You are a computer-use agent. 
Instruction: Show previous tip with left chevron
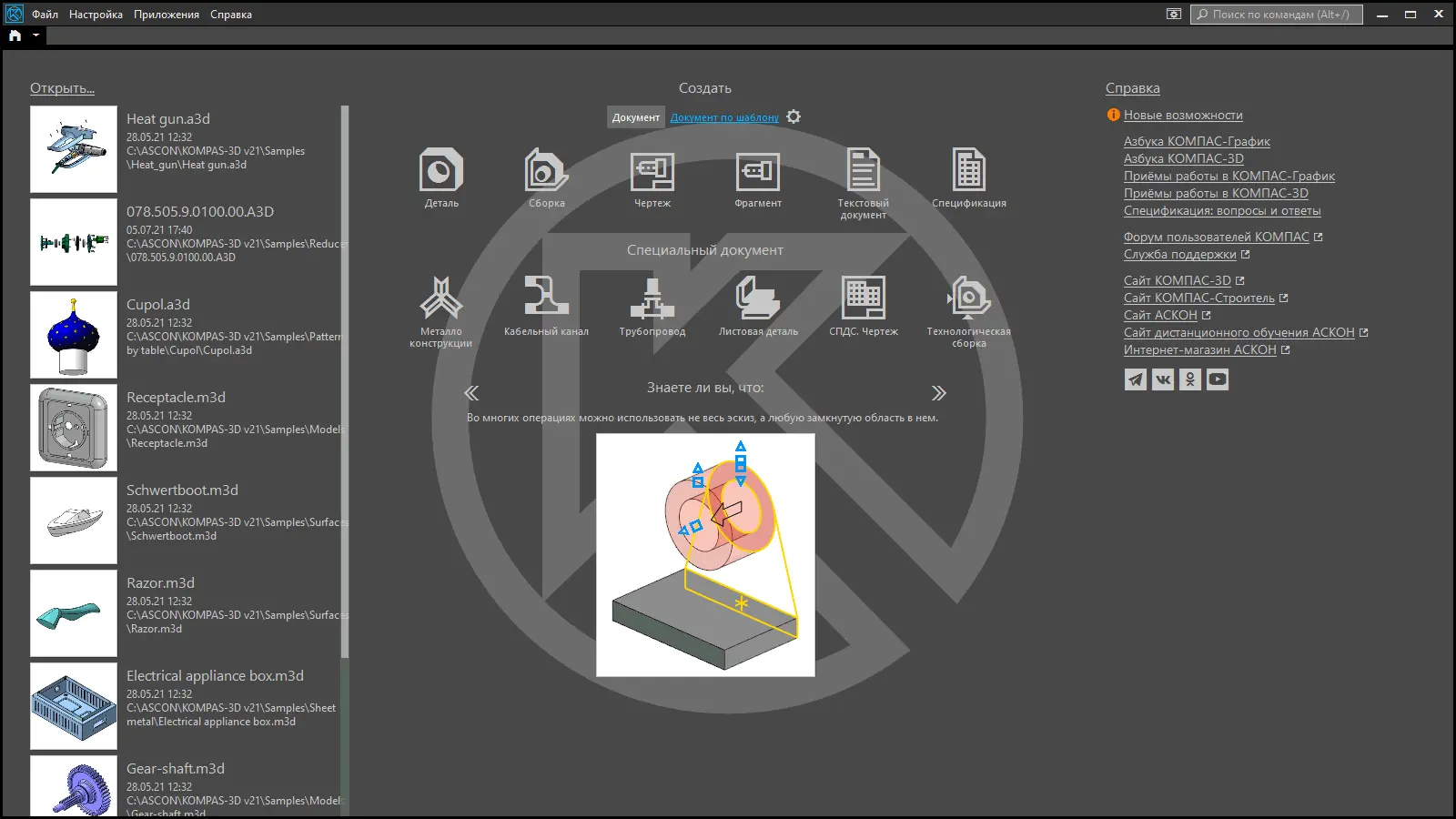click(471, 393)
